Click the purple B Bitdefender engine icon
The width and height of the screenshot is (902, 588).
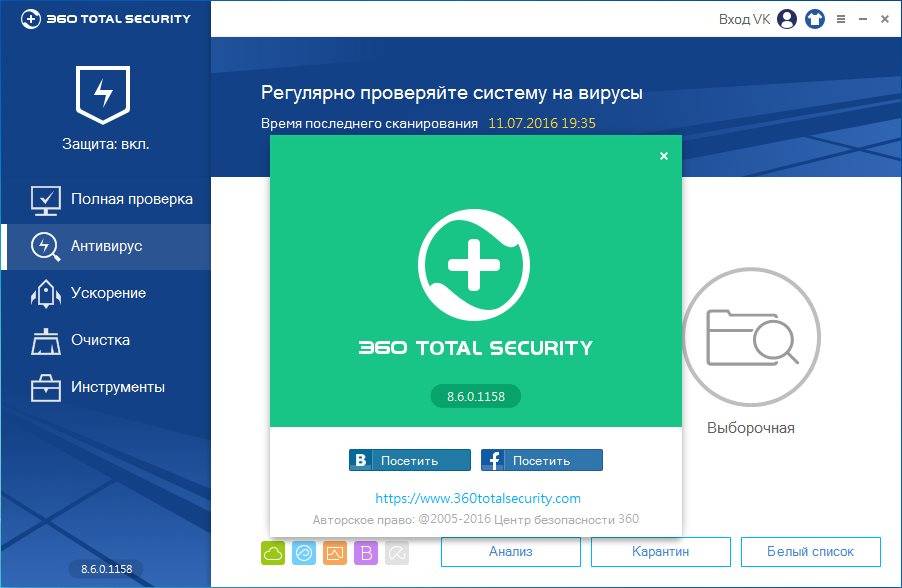(x=366, y=553)
